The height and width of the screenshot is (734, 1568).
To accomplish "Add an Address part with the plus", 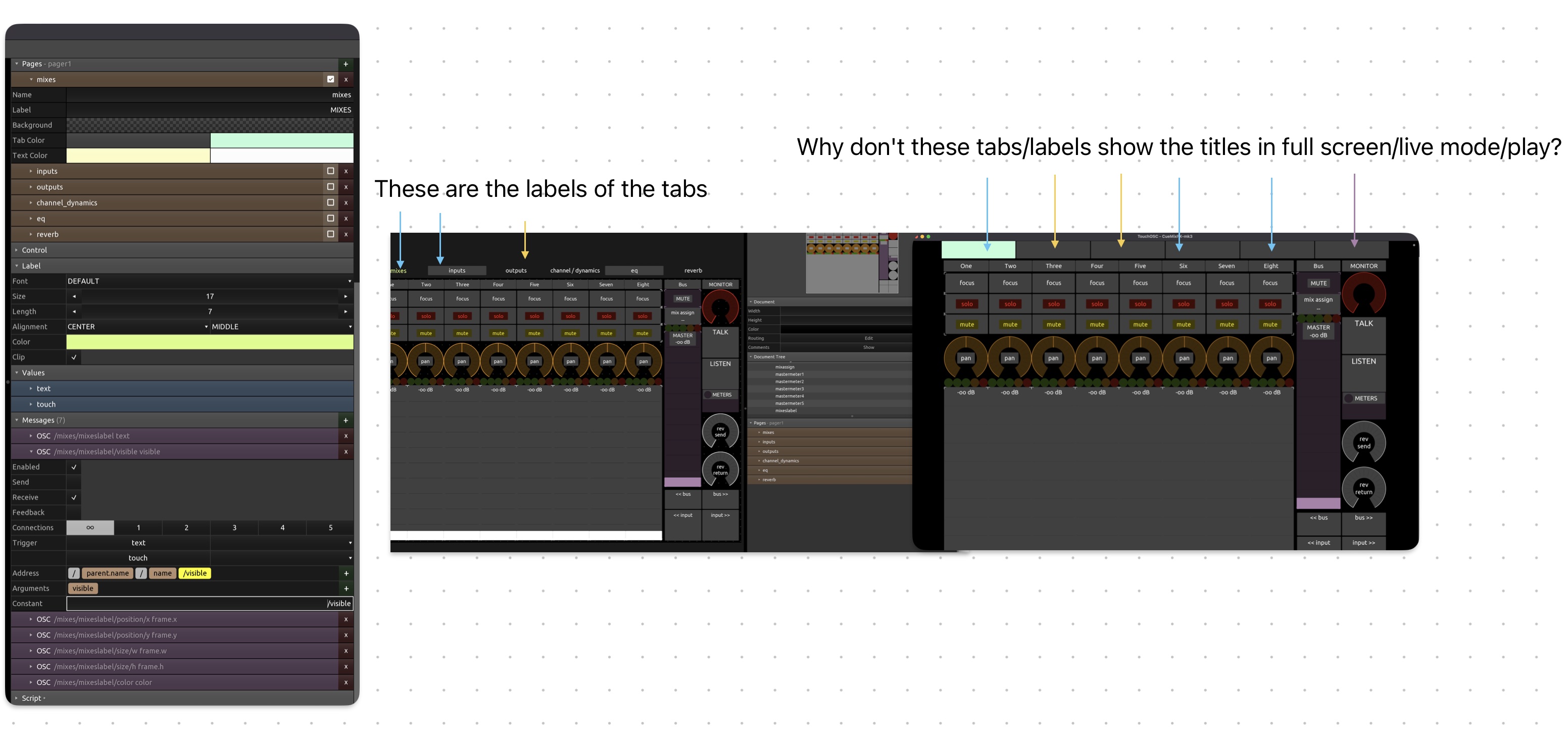I will (346, 573).
